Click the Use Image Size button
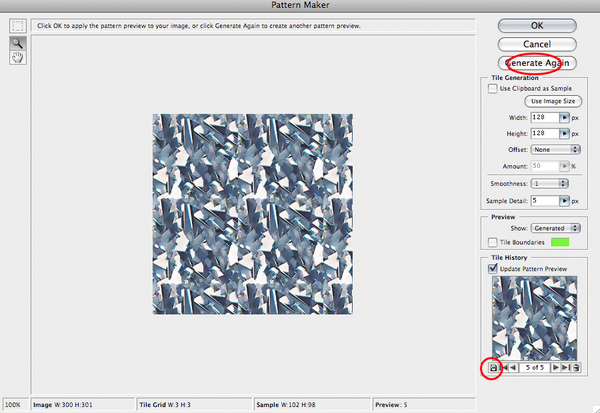Viewport: 600px width, 413px height. 553,101
